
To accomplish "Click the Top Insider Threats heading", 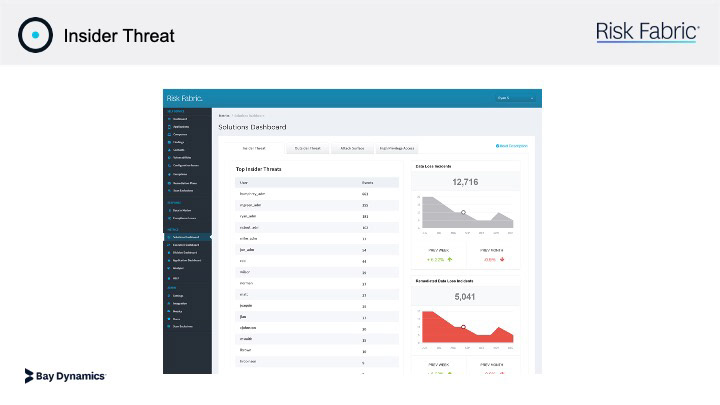I will [259, 169].
